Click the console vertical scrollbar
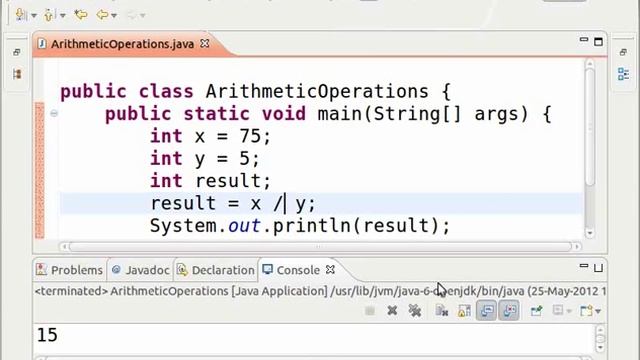The image size is (640, 360). (x=600, y=338)
